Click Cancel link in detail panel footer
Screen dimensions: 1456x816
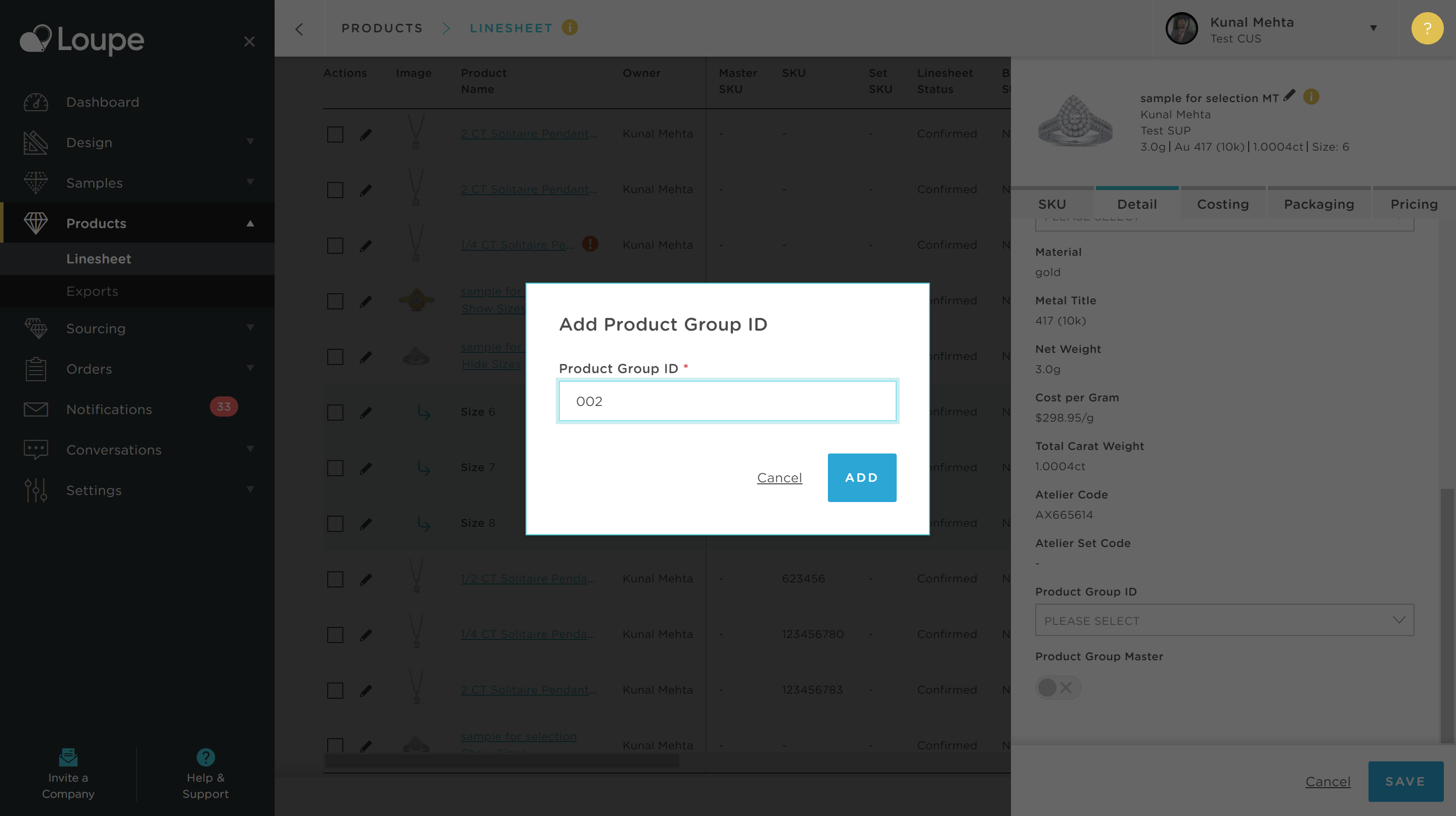click(x=1328, y=781)
